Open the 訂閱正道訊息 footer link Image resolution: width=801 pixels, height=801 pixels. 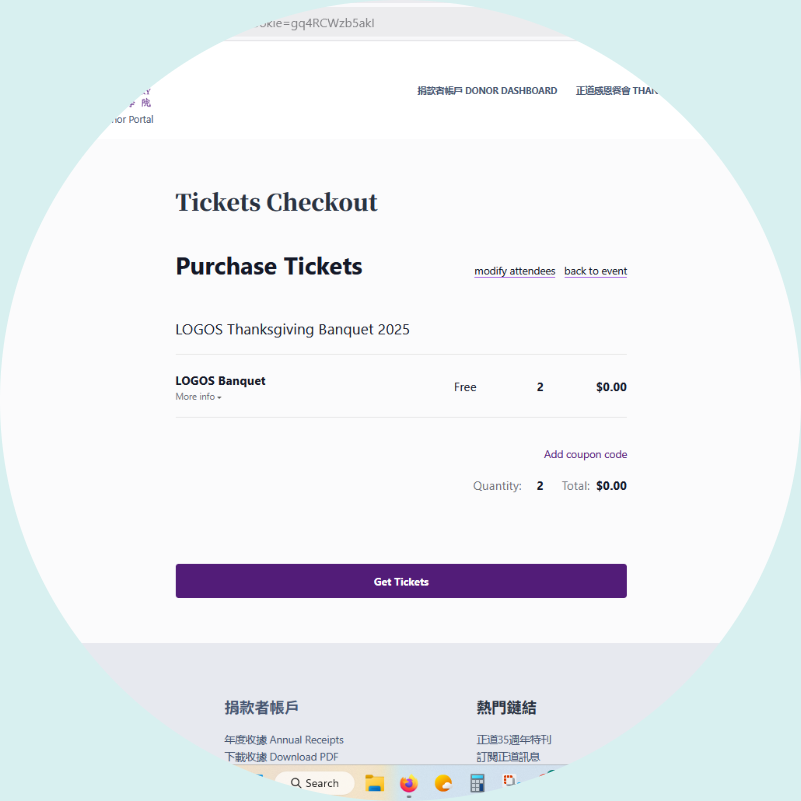click(x=508, y=757)
